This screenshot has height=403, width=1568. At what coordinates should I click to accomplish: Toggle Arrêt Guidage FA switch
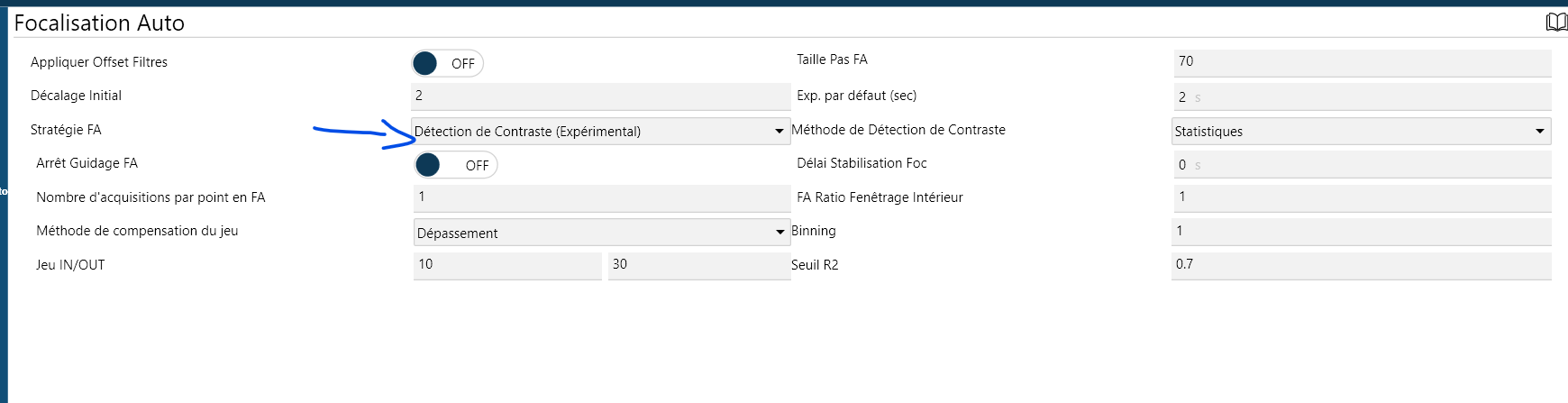[x=455, y=165]
